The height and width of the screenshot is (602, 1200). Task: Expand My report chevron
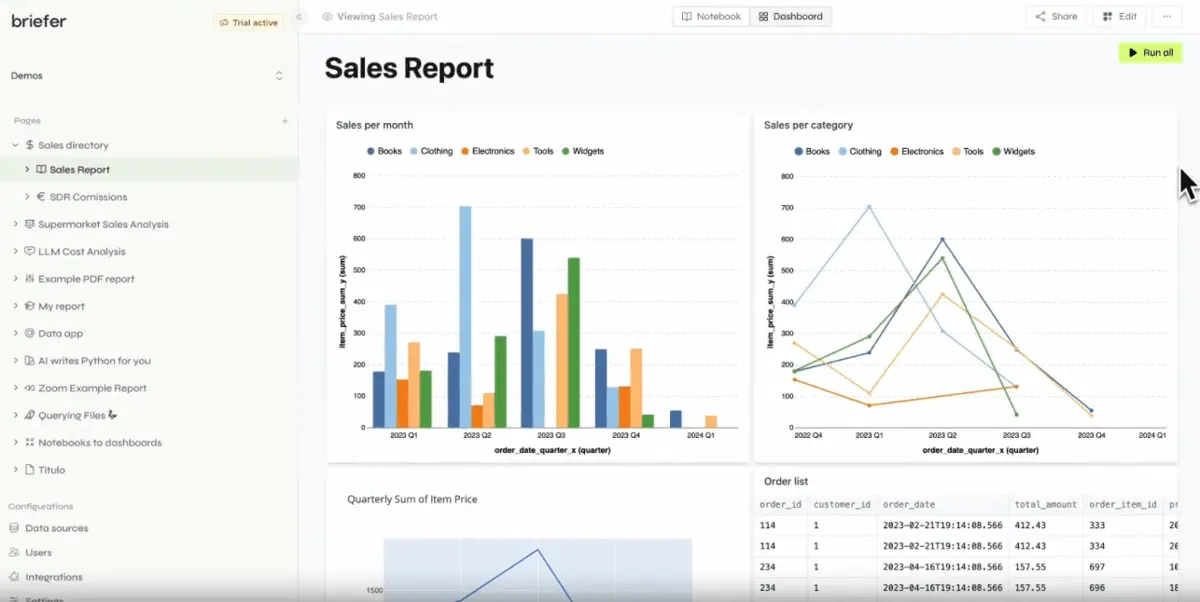pyautogui.click(x=15, y=306)
